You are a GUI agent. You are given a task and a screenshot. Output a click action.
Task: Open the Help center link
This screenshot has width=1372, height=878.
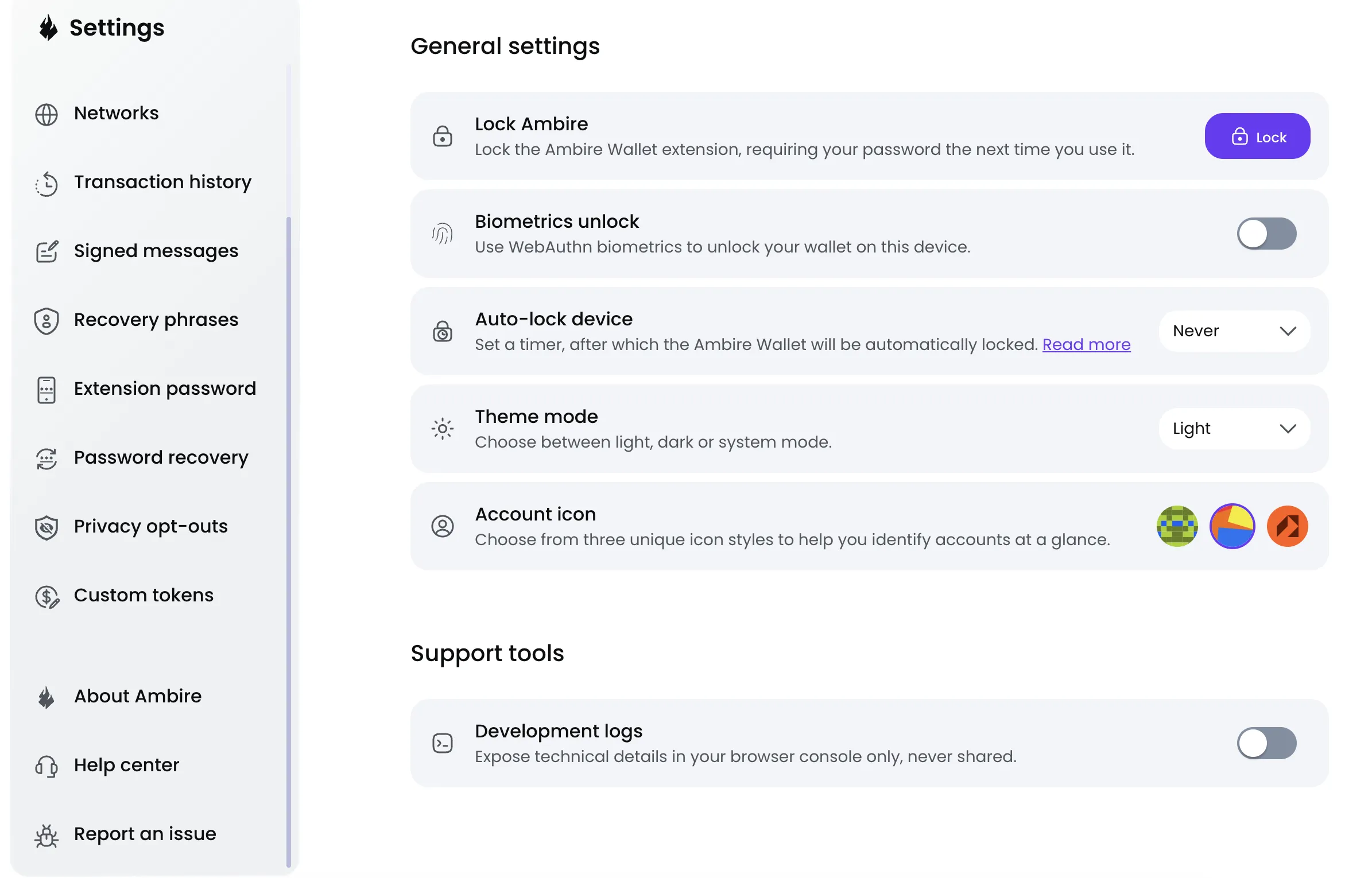(126, 765)
